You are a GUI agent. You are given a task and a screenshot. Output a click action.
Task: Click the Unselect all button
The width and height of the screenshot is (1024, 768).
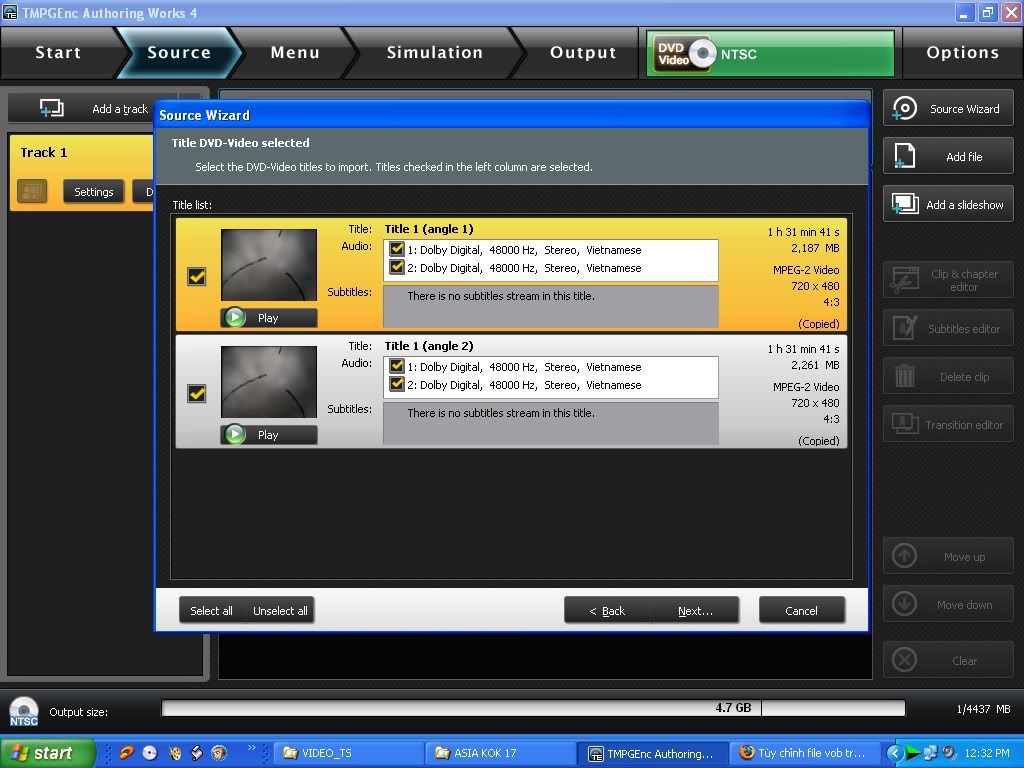point(280,611)
